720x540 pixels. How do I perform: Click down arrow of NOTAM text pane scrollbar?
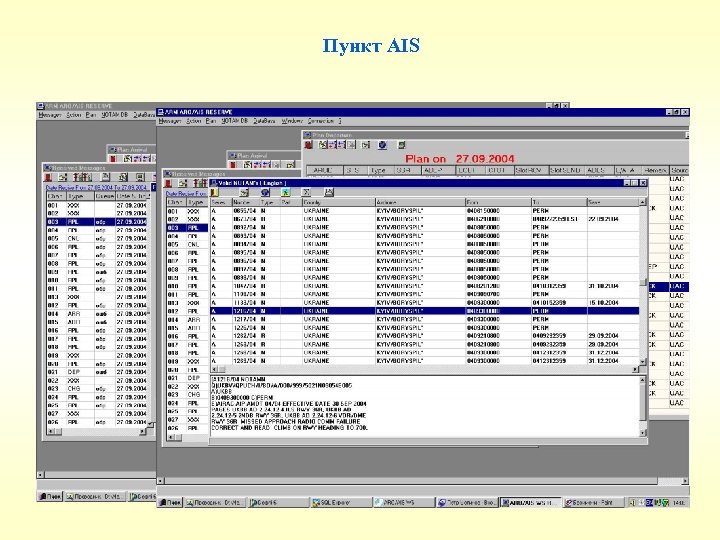pyautogui.click(x=643, y=433)
